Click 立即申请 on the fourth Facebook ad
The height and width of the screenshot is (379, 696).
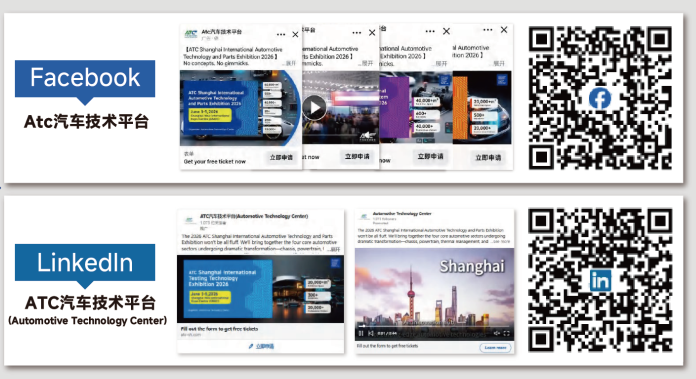pyautogui.click(x=488, y=158)
